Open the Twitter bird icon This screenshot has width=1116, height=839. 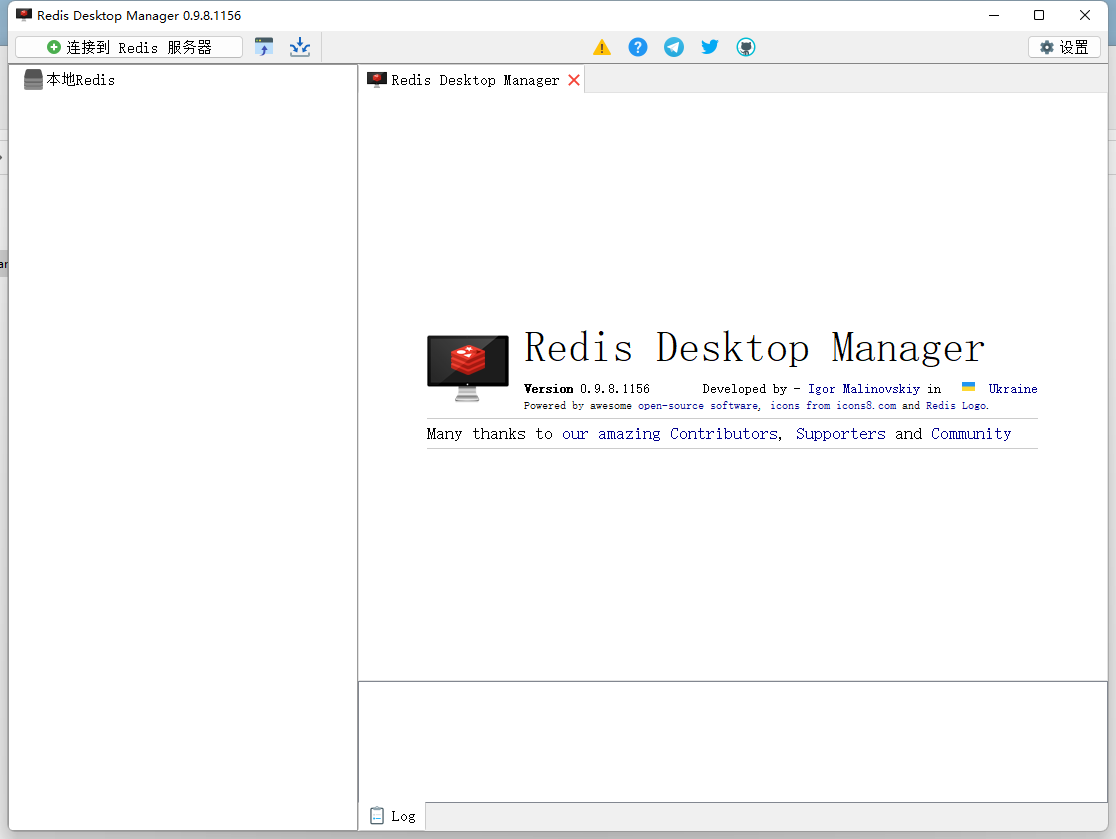tap(710, 47)
